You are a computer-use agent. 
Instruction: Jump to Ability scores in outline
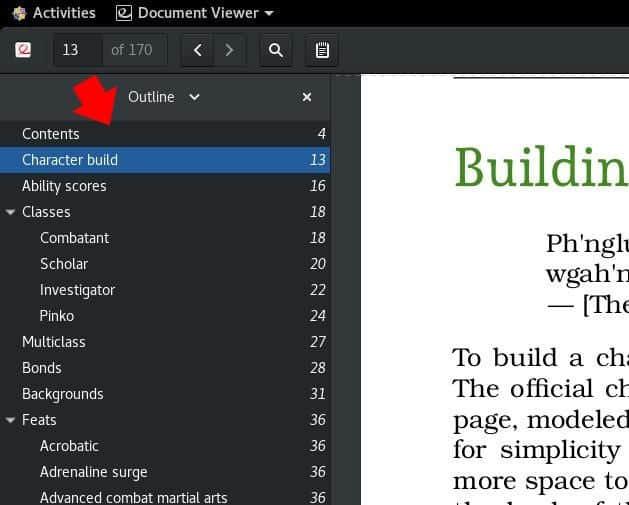point(64,186)
